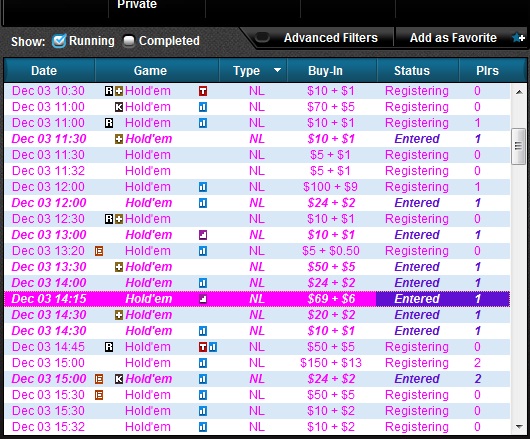This screenshot has width=530, height=439.
Task: Click the scrollbar down arrow
Action: tap(519, 427)
